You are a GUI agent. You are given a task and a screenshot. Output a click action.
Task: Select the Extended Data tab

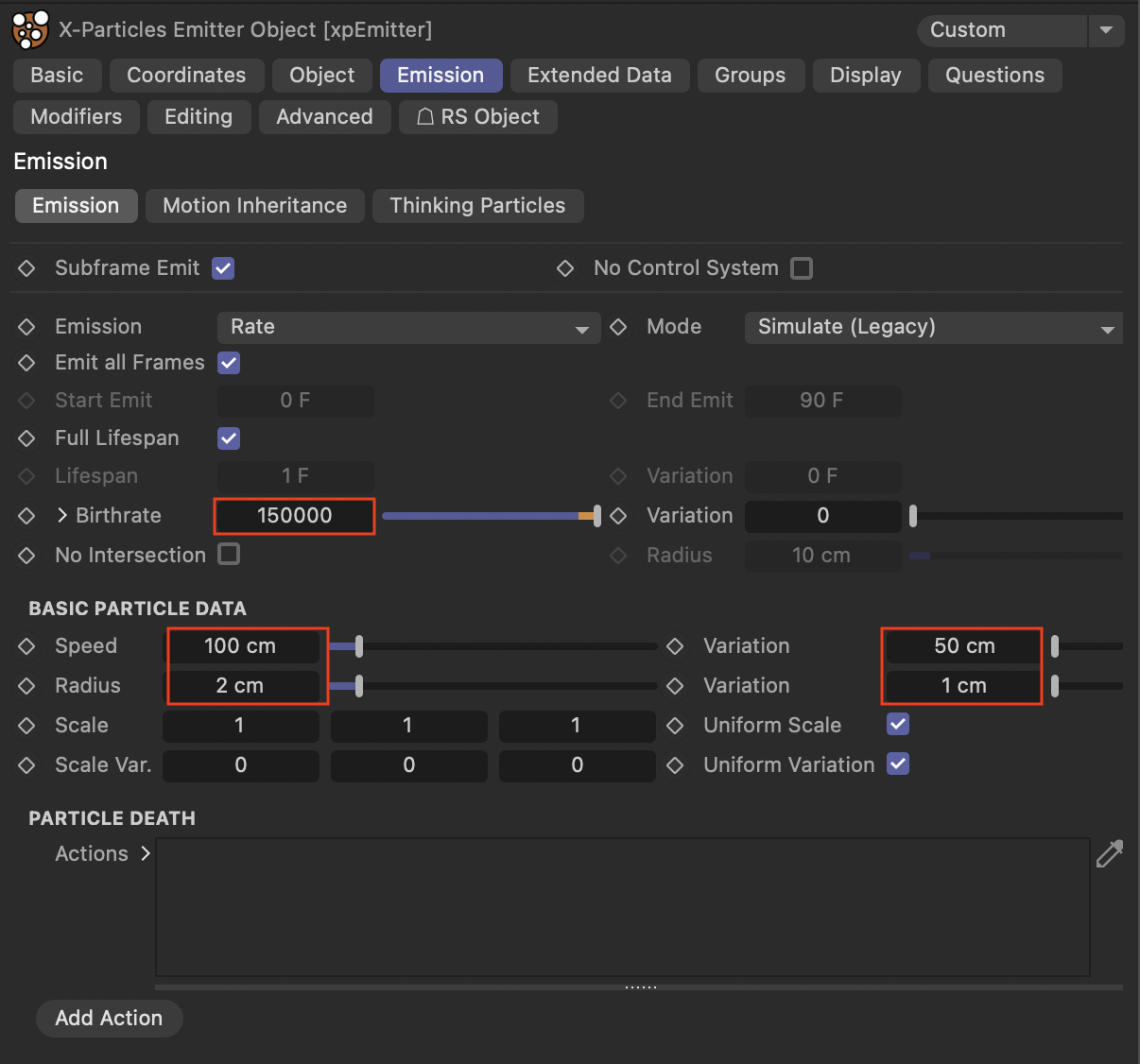click(x=599, y=76)
